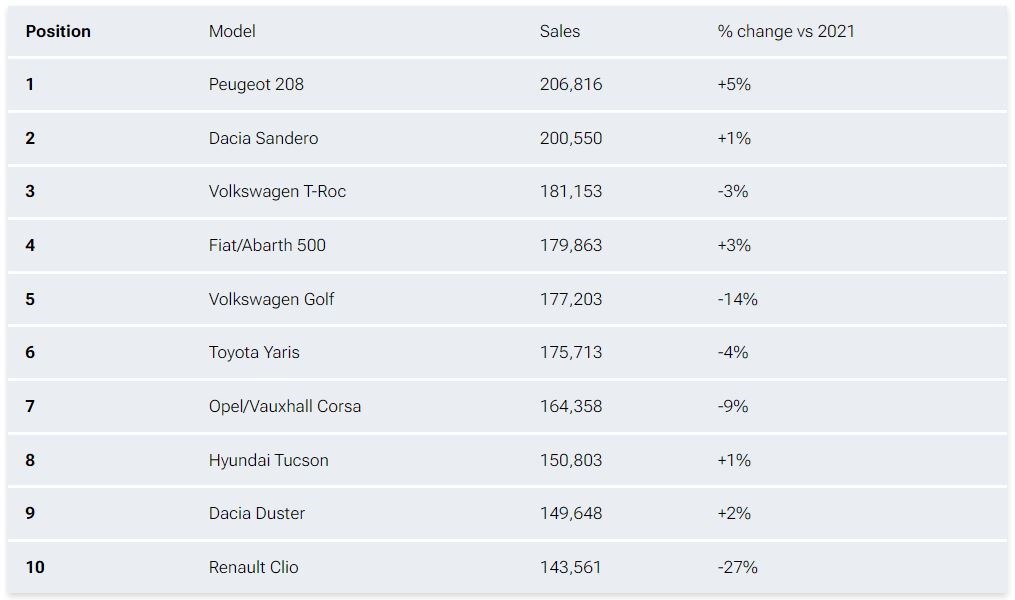
Task: Click the Position column header
Action: coord(58,31)
